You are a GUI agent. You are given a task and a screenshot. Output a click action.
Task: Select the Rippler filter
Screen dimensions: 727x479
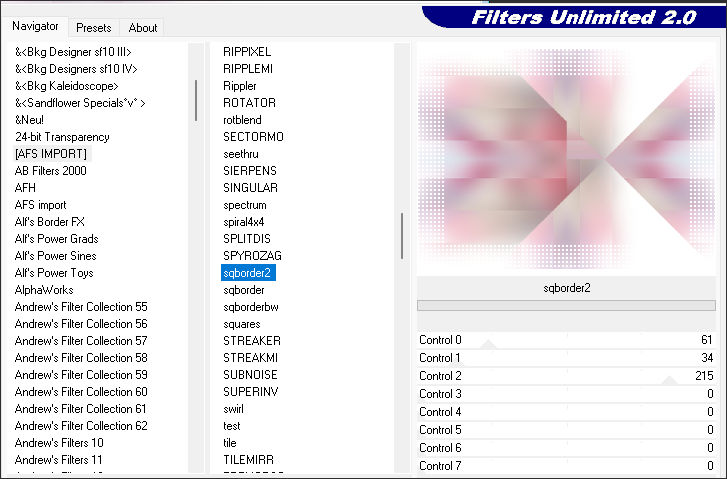240,86
